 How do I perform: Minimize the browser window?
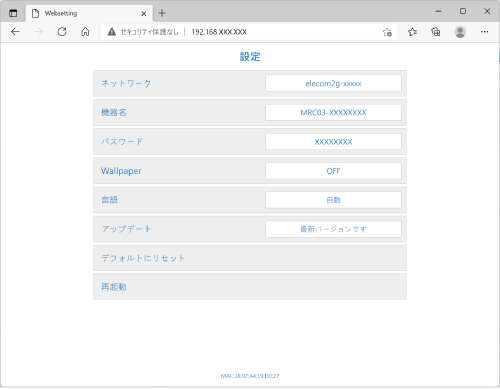[x=438, y=11]
